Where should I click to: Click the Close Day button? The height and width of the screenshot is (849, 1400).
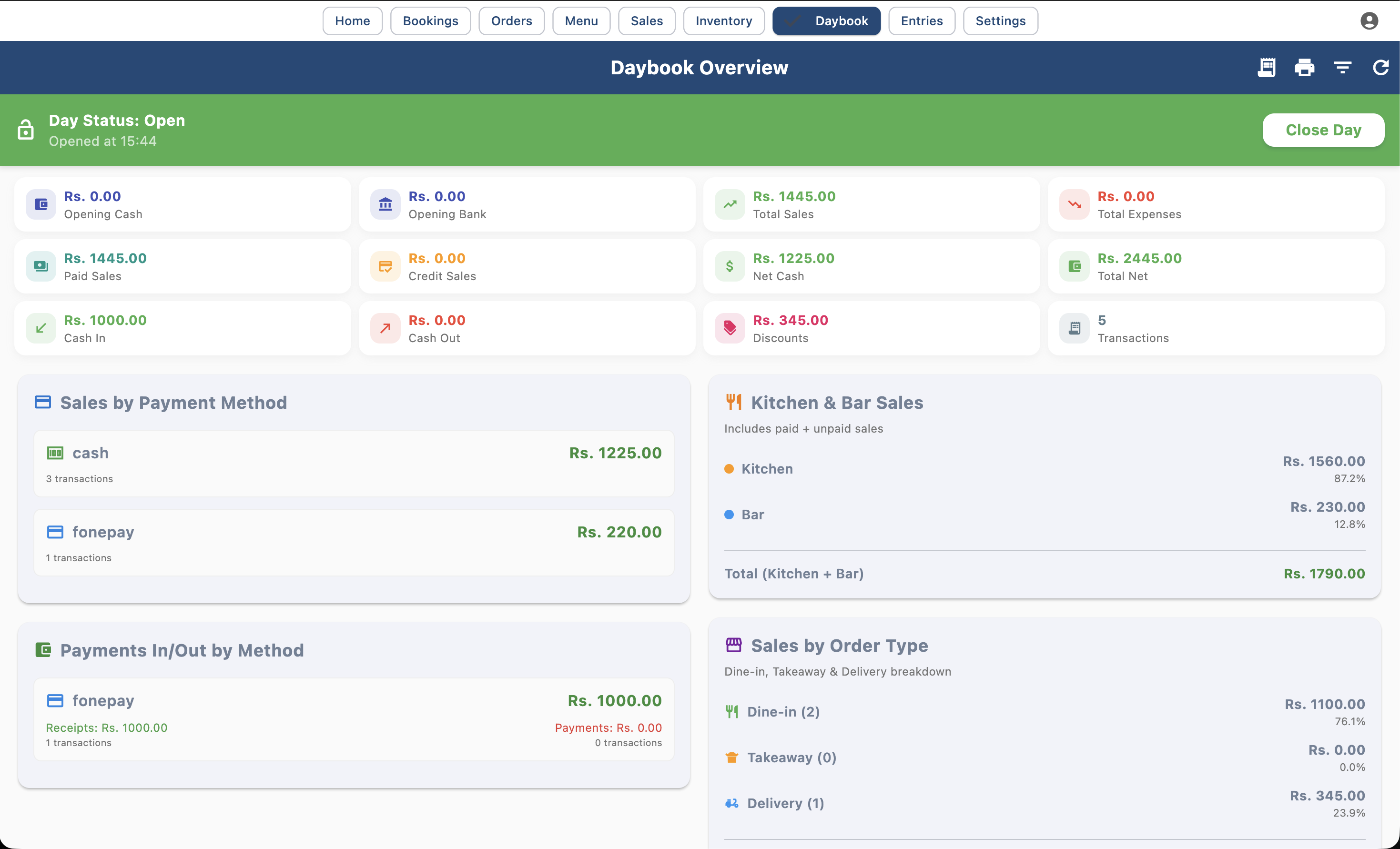(1323, 130)
